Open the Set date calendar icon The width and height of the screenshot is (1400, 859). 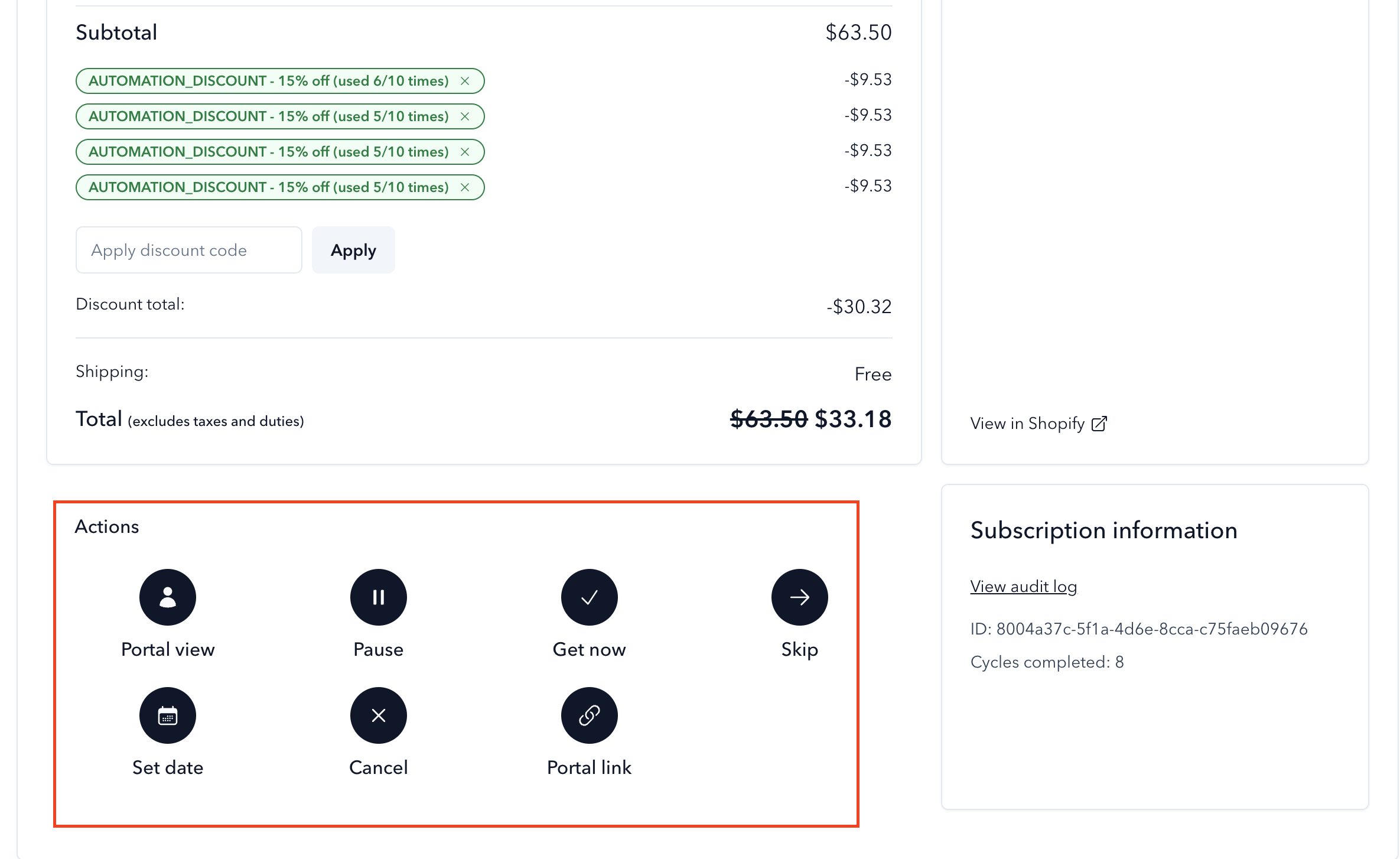coord(168,715)
